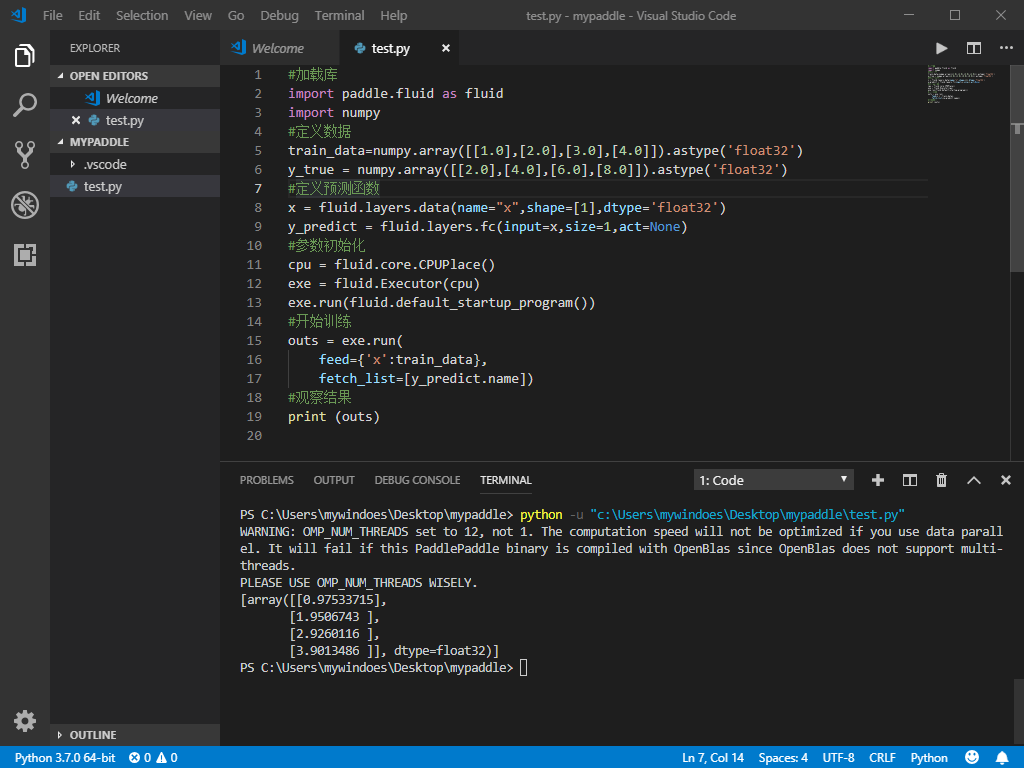Kill the terminal with trash icon
1024x768 pixels.
point(941,480)
